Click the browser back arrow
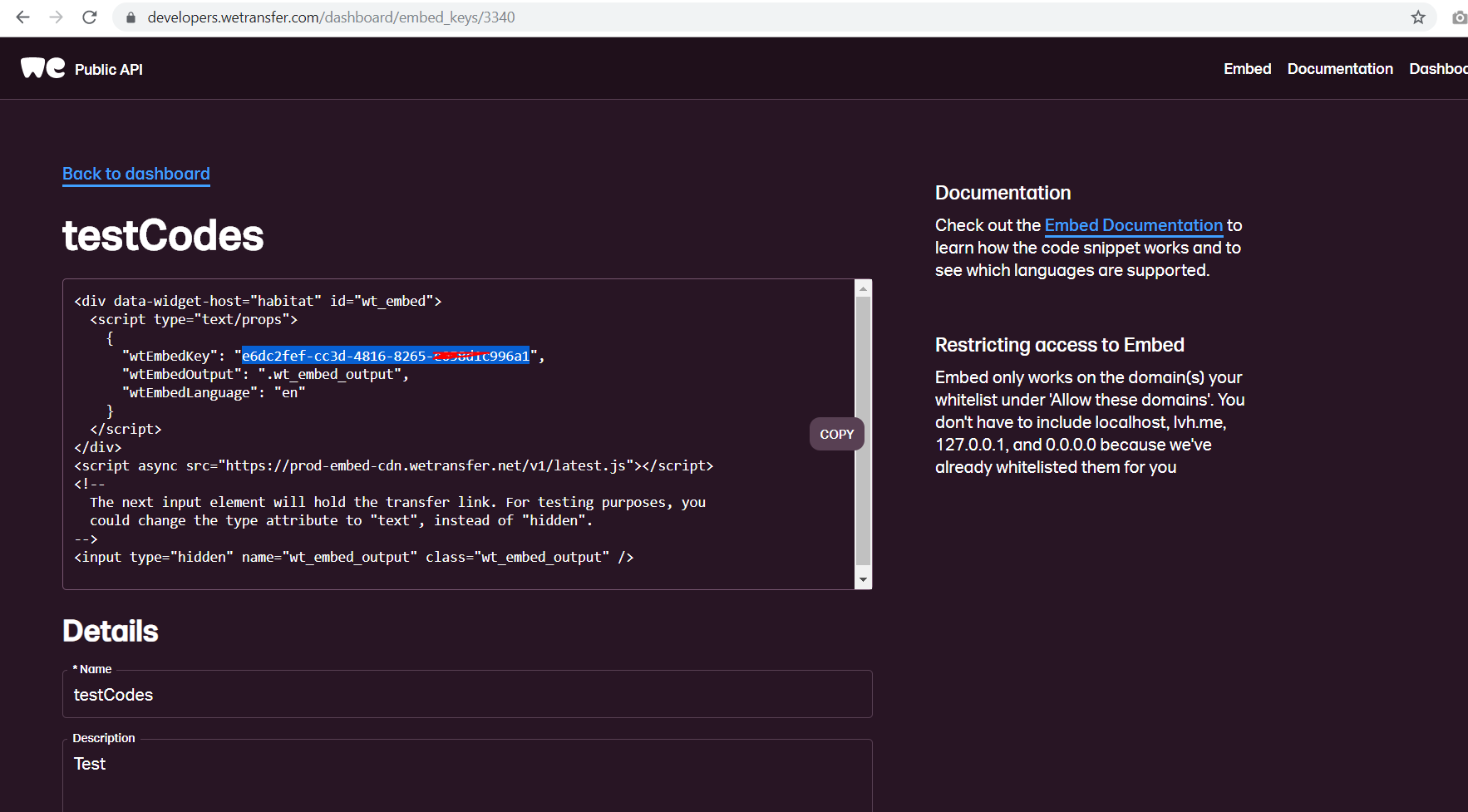The width and height of the screenshot is (1468, 812). pos(22,17)
